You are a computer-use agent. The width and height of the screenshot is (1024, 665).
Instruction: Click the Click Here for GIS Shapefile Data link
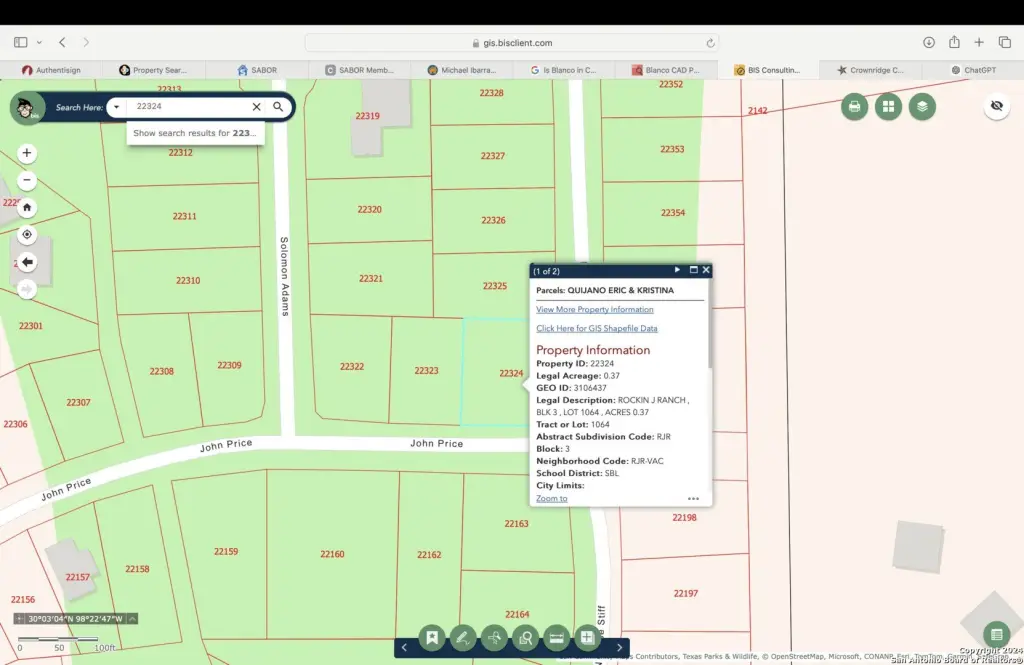[x=596, y=328]
